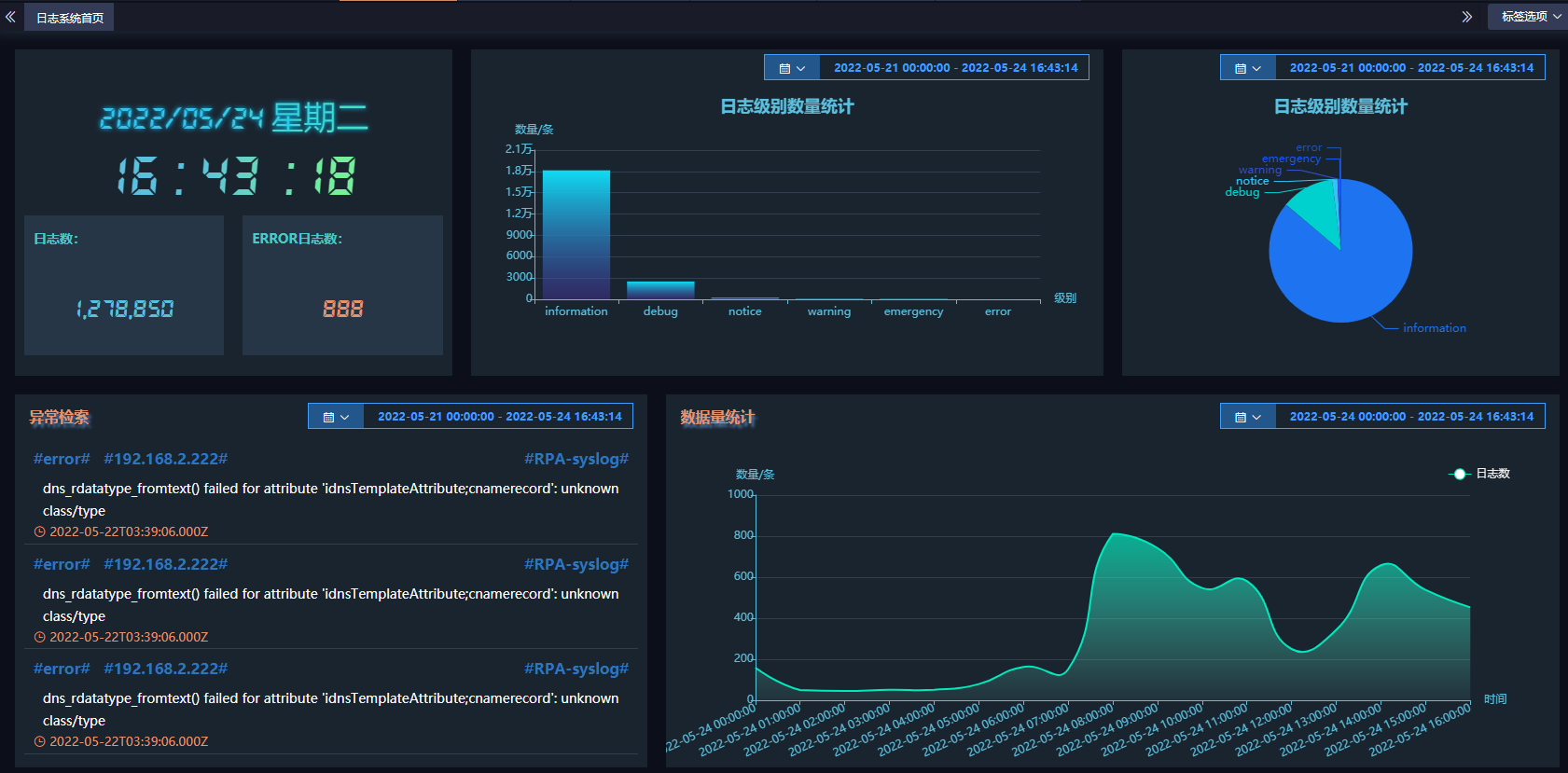The height and width of the screenshot is (773, 1568).
Task: Click the error label beside pie chart
Action: point(1309,147)
